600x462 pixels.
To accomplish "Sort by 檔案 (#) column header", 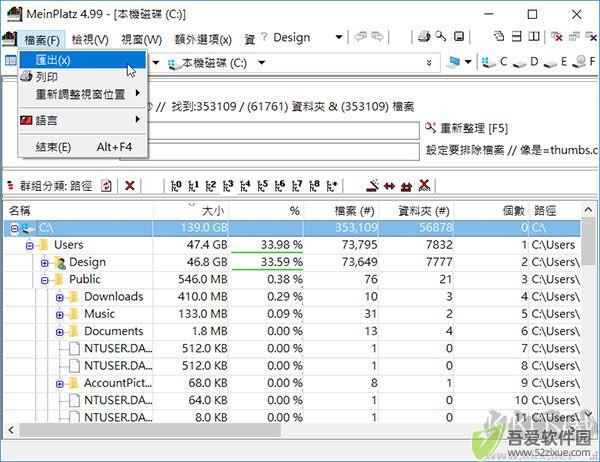I will (x=341, y=211).
